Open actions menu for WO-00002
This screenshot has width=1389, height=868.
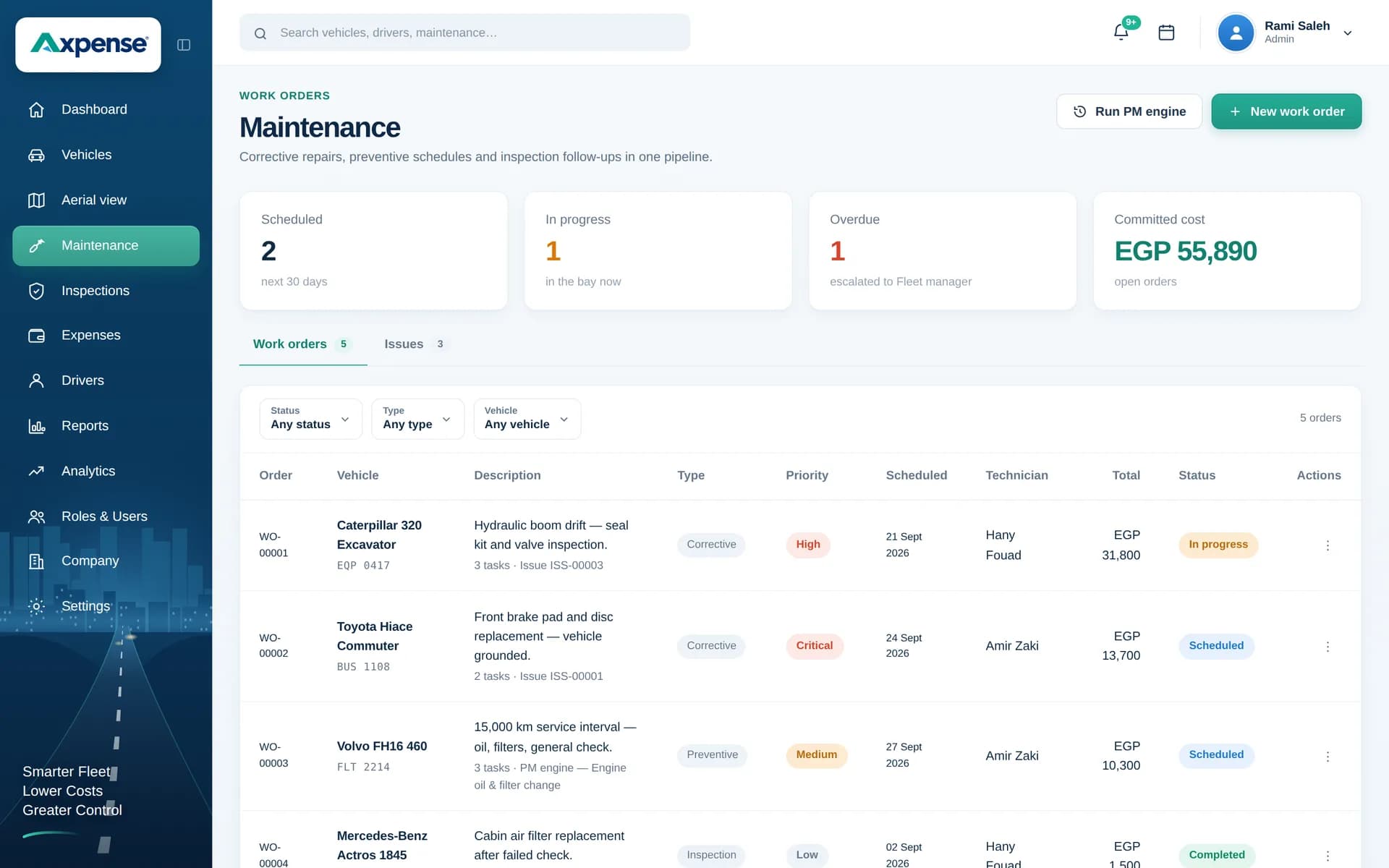tap(1328, 647)
